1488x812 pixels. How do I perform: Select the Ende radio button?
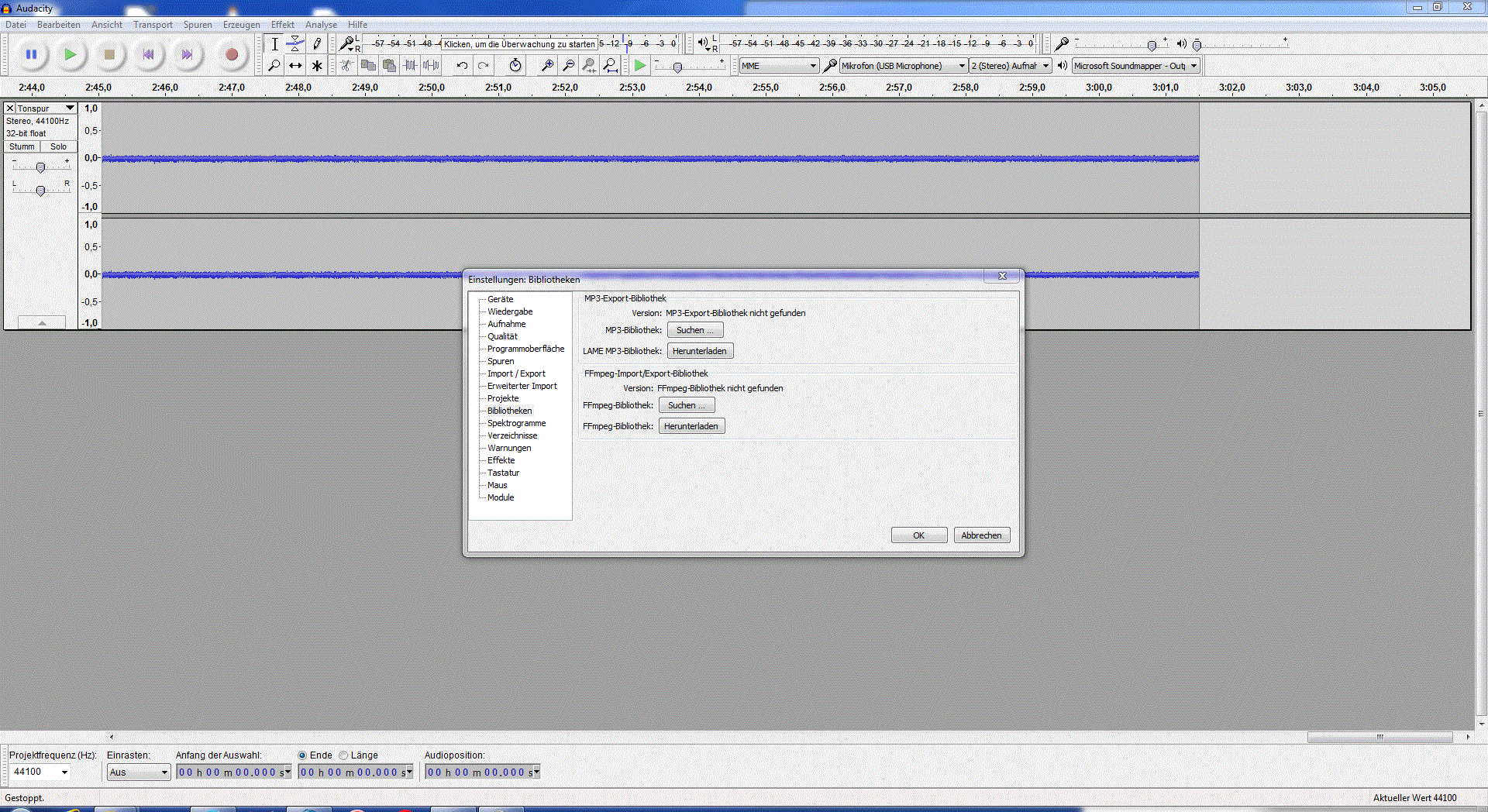(302, 755)
